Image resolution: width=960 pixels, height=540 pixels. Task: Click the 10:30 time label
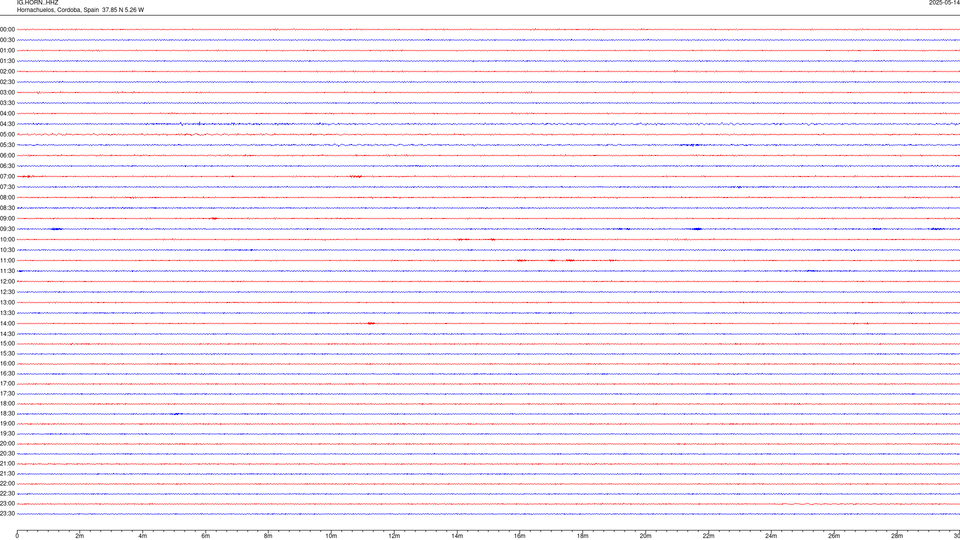coord(7,250)
